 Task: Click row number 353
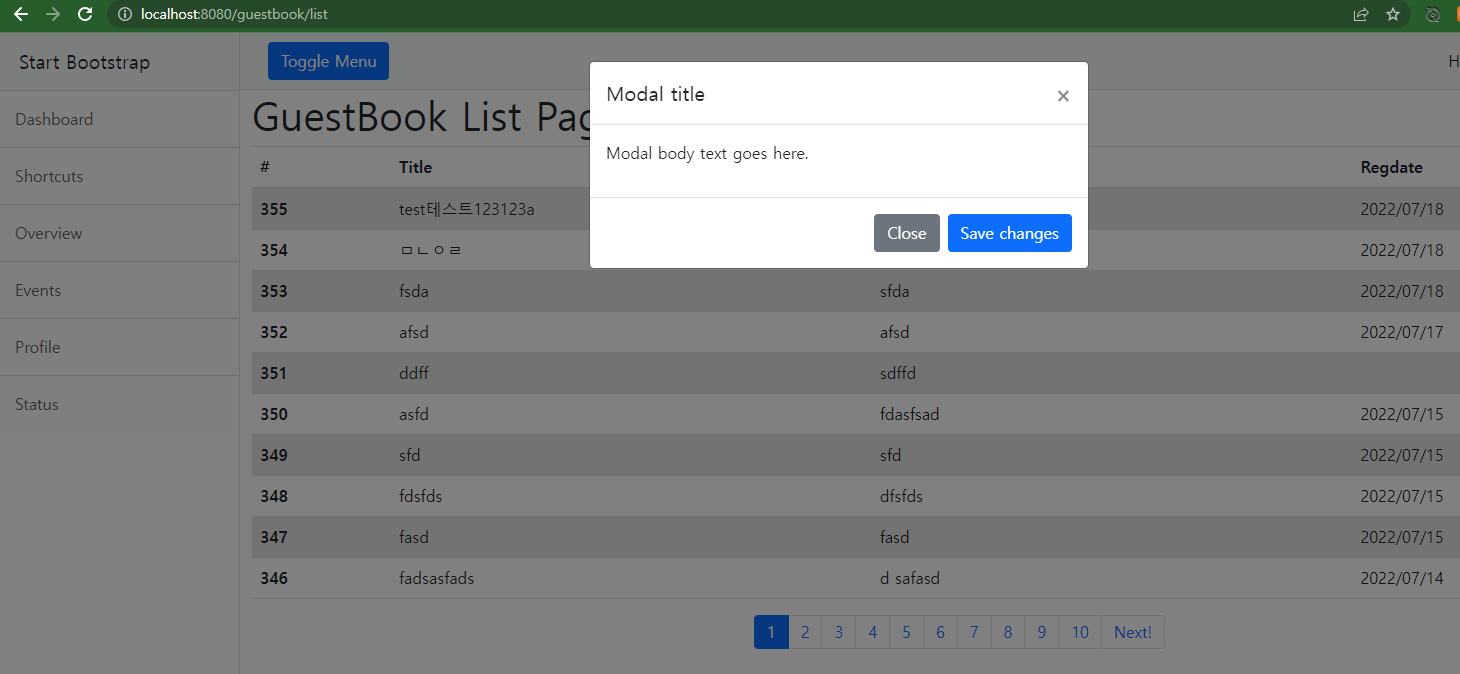(274, 291)
